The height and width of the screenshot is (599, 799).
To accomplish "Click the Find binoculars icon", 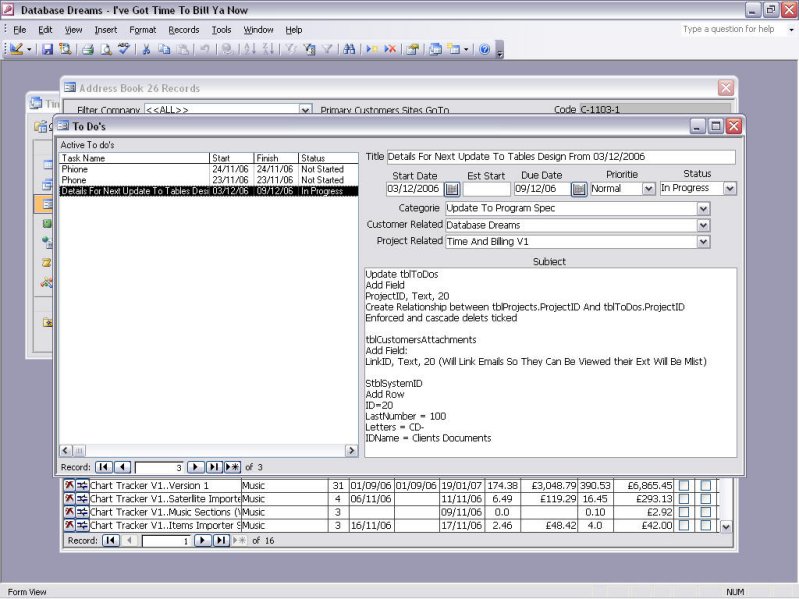I will (x=350, y=49).
